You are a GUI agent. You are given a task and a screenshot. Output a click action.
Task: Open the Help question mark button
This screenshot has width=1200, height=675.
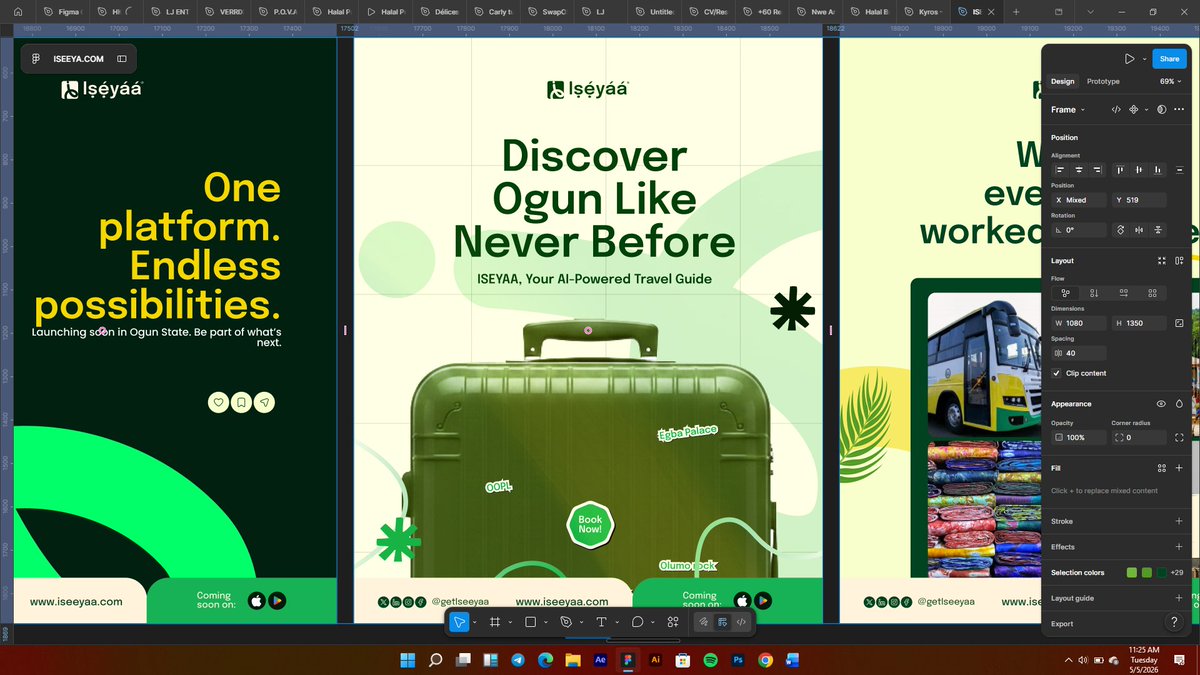click(x=1175, y=622)
